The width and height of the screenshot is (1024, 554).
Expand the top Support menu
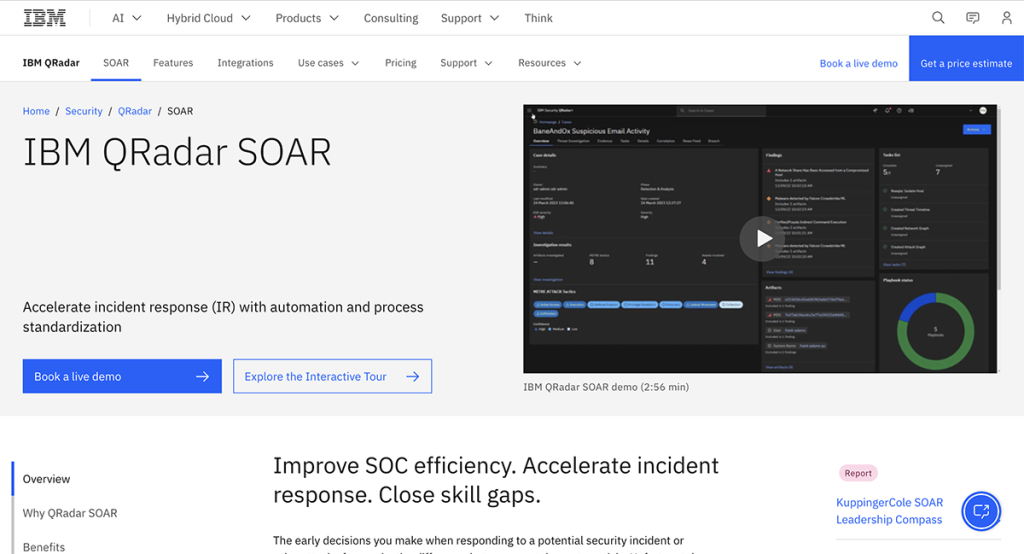470,18
